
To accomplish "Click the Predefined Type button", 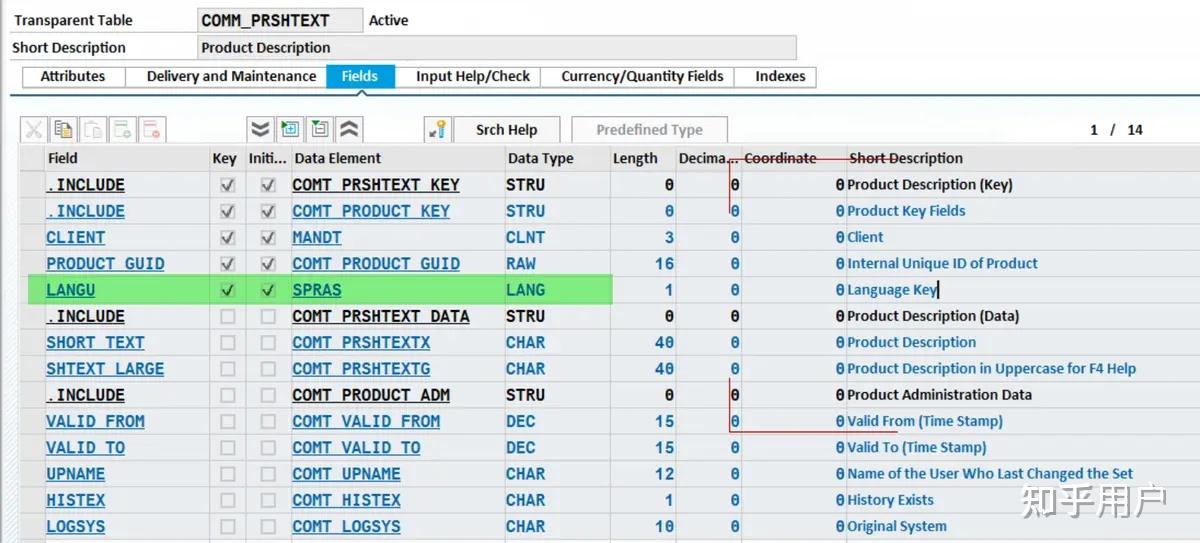I will [649, 129].
